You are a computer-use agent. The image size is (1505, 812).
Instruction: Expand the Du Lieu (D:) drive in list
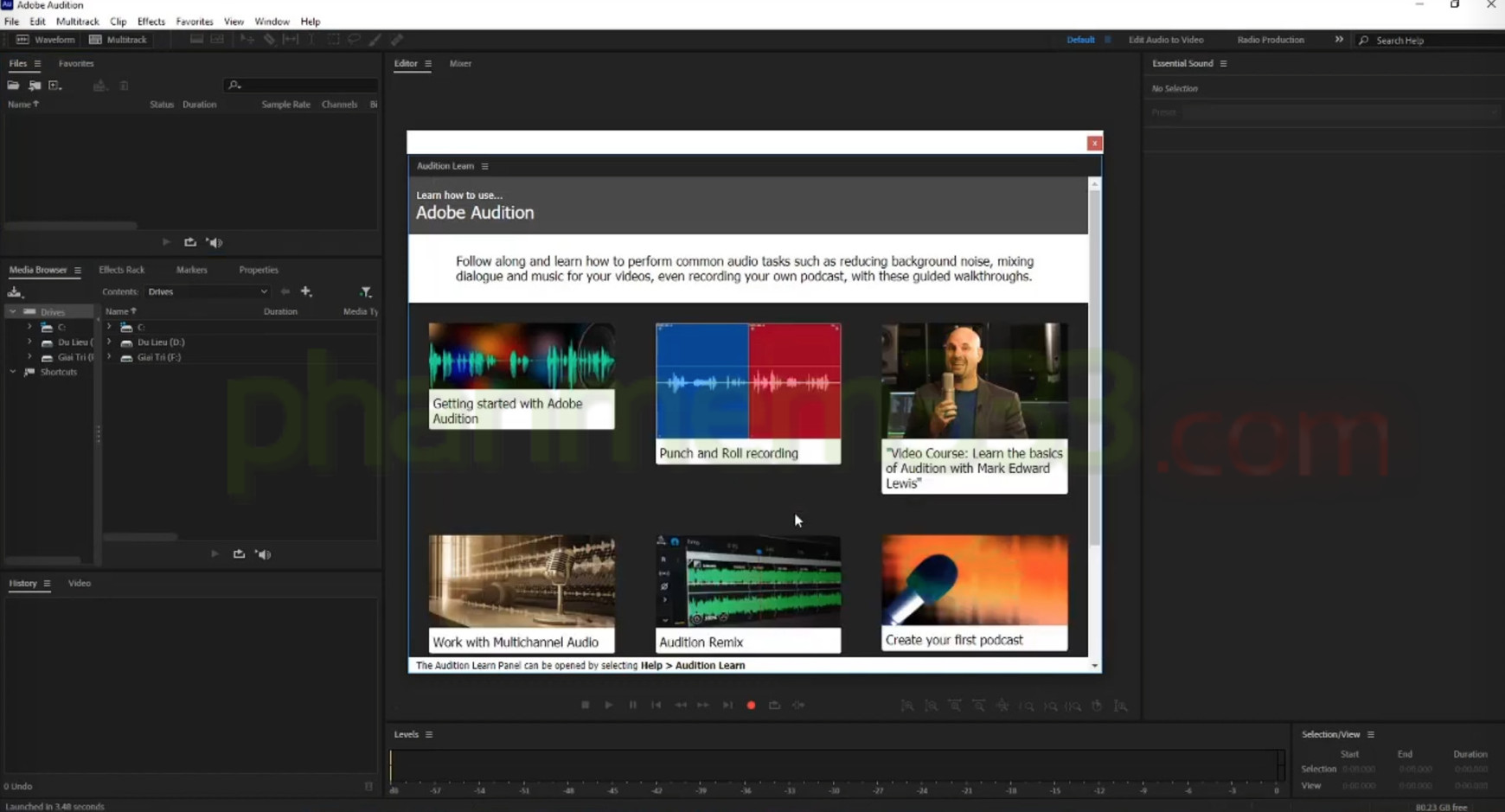109,342
